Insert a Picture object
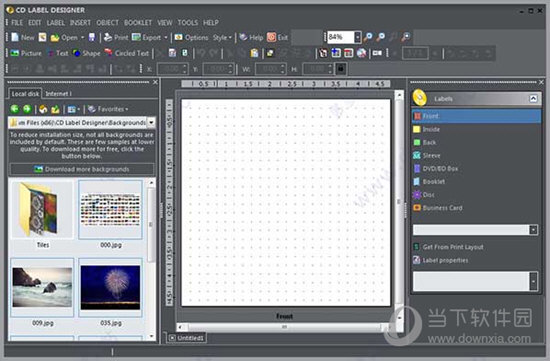The width and height of the screenshot is (550, 361). (x=26, y=53)
